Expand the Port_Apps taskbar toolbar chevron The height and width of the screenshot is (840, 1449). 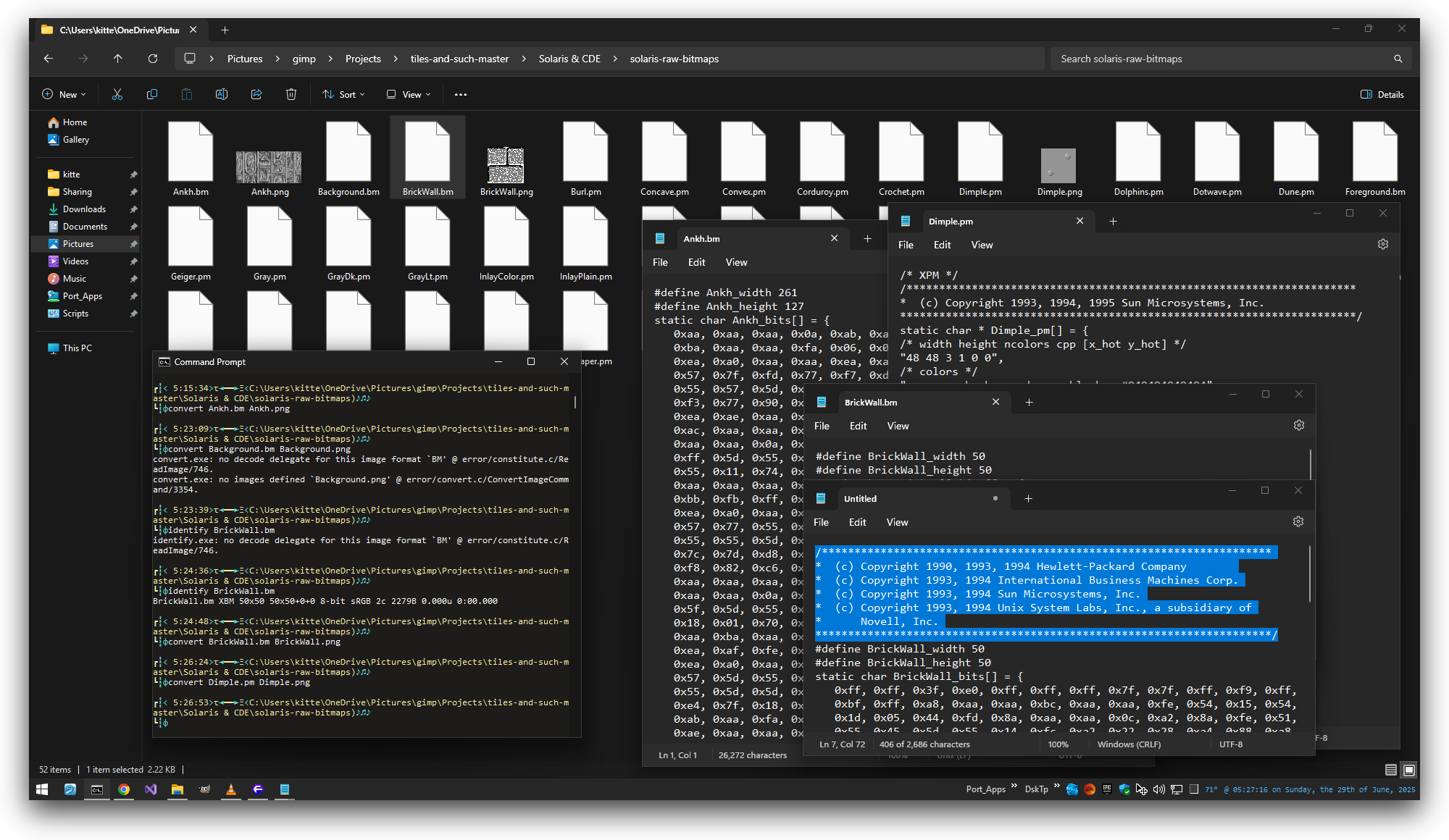(x=1014, y=786)
